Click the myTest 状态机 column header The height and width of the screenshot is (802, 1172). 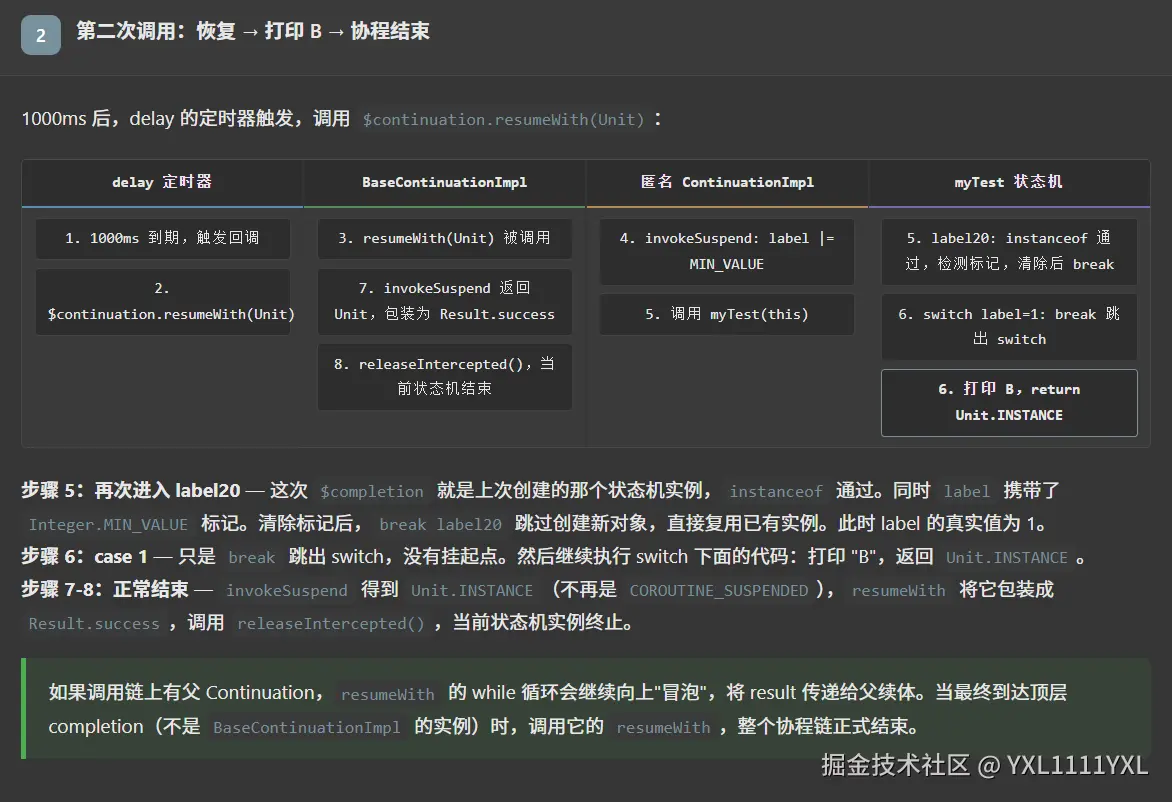tap(1009, 182)
